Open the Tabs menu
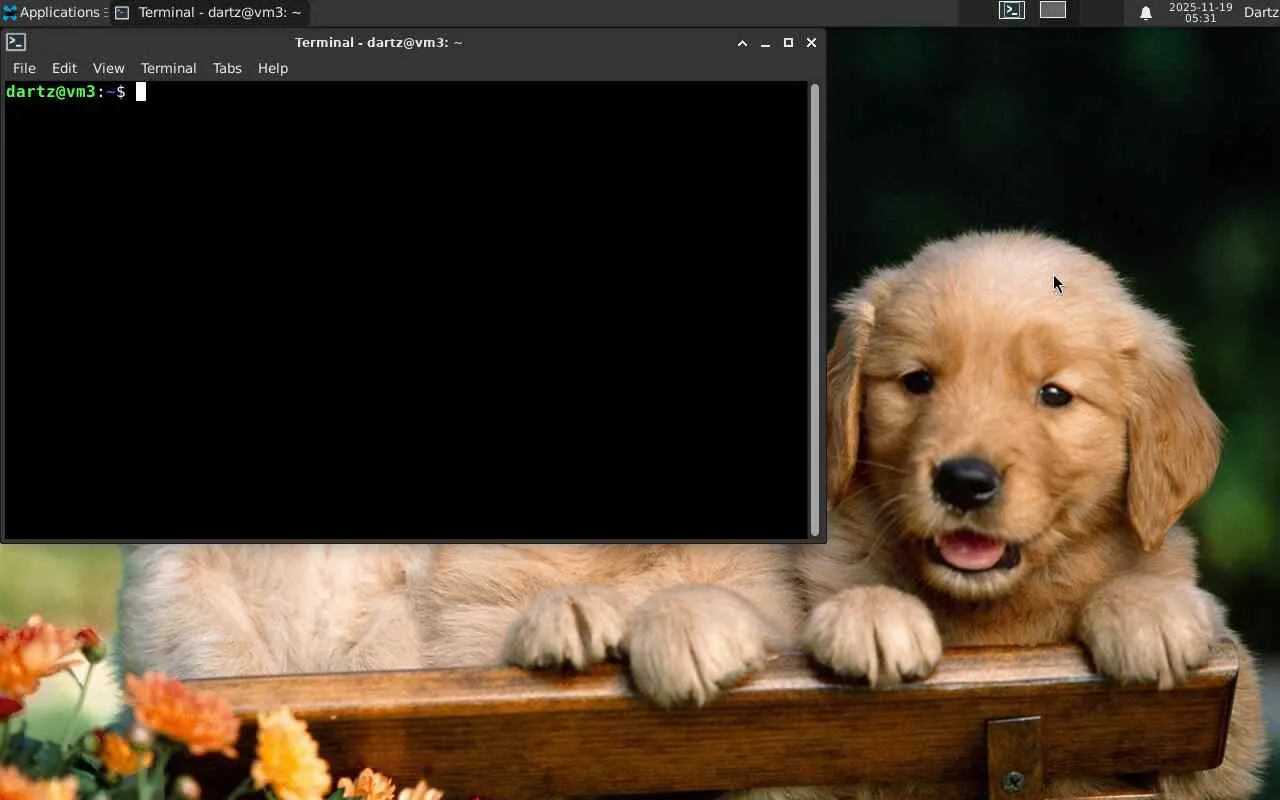The image size is (1280, 800). tap(227, 68)
